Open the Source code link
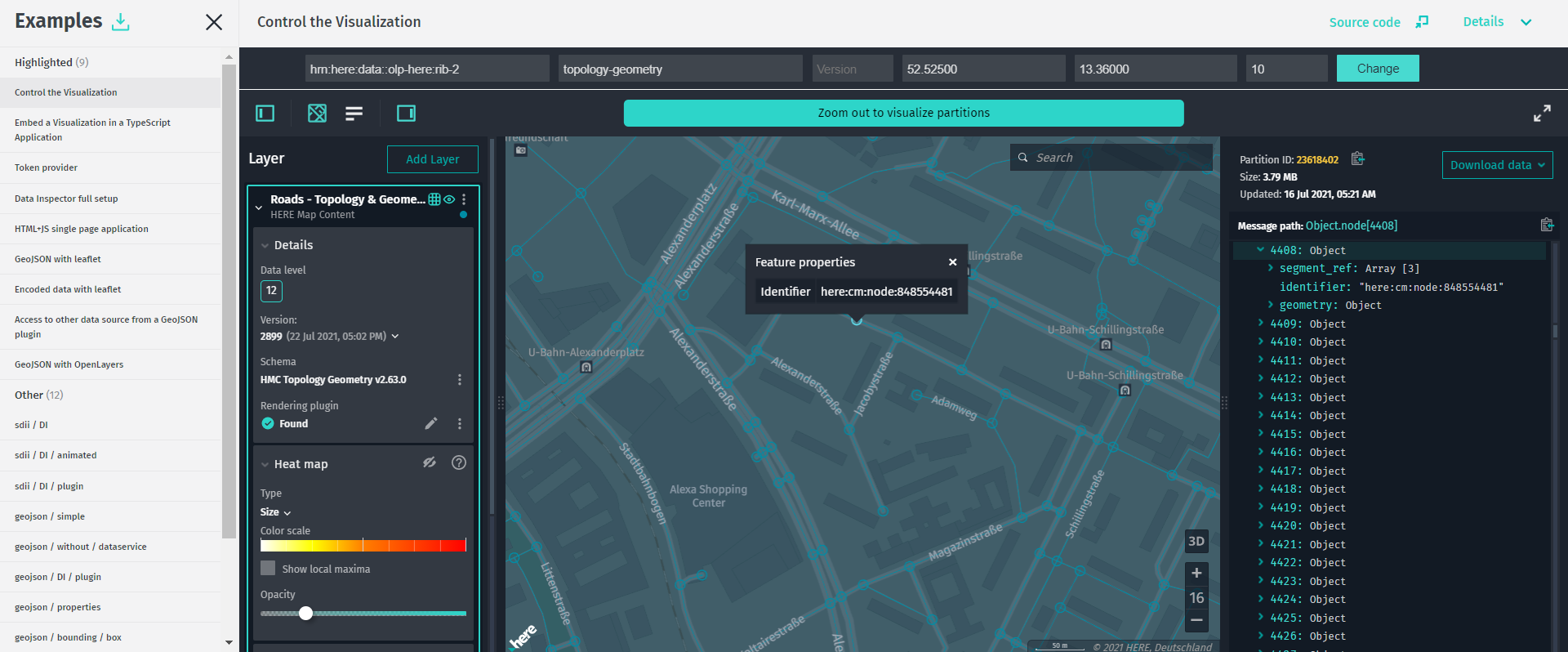 1365,22
